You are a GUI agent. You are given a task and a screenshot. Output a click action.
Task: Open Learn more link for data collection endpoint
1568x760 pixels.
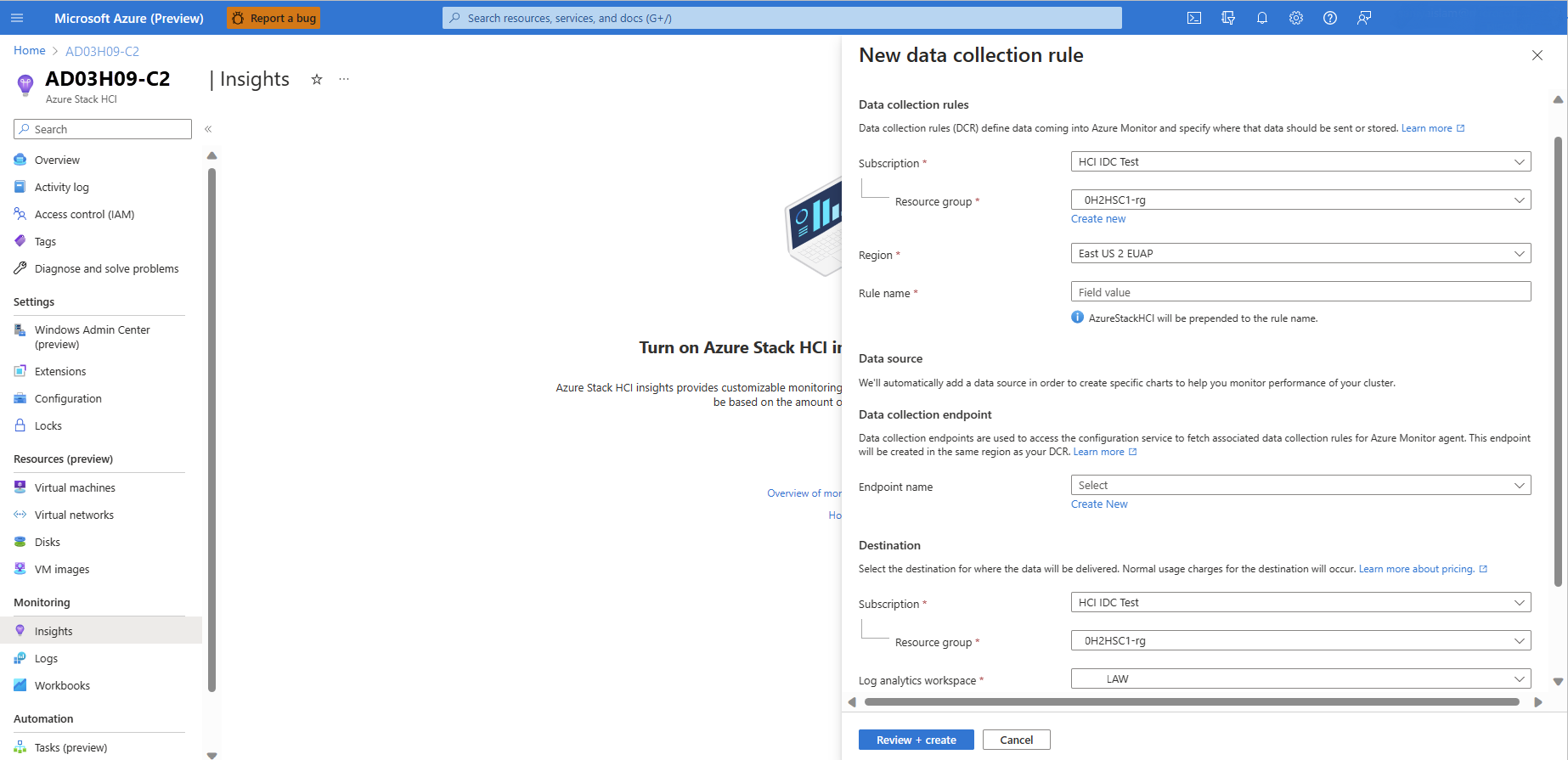[x=1105, y=452]
